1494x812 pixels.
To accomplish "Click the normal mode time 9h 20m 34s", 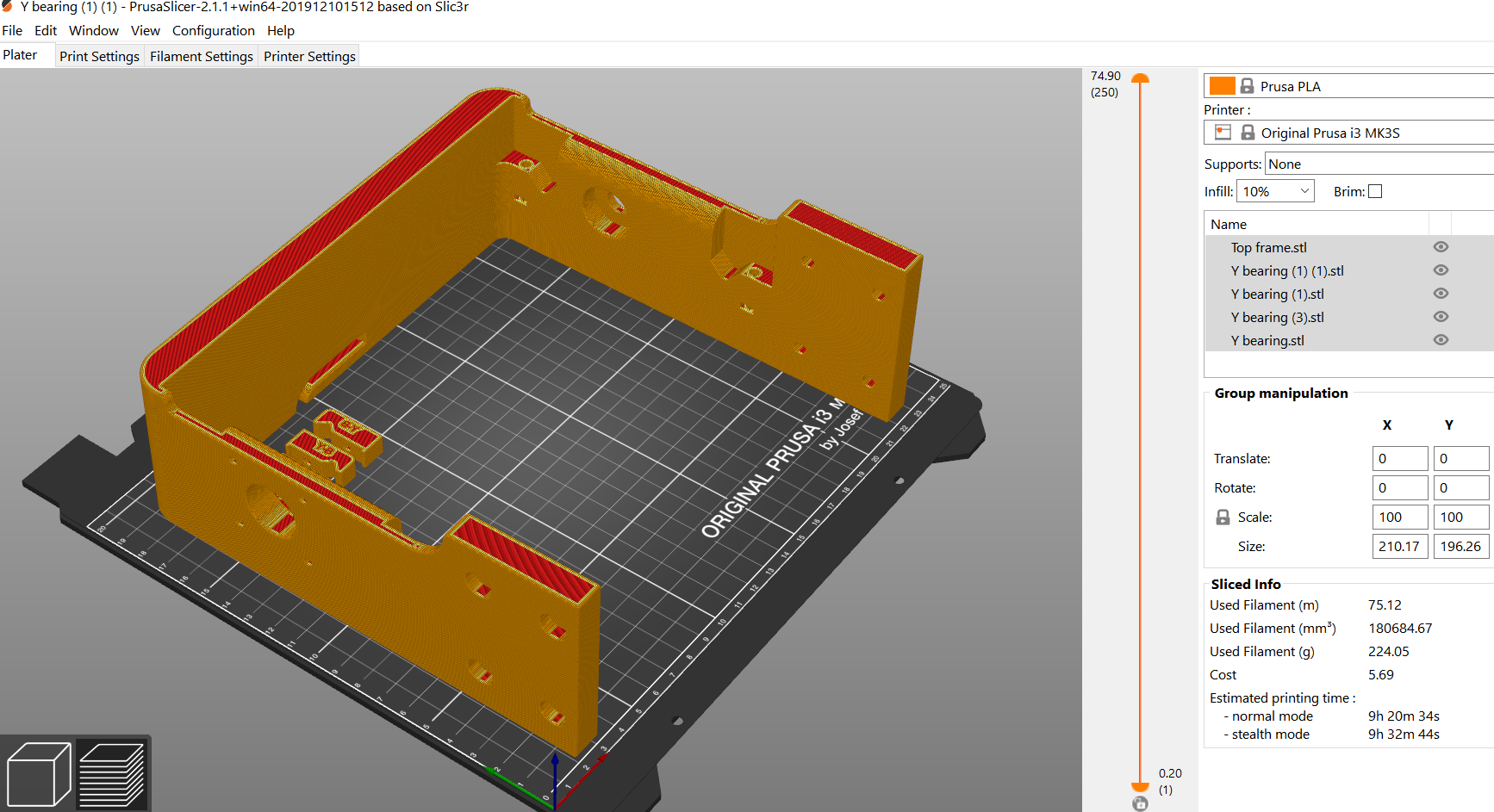I will coord(1404,716).
